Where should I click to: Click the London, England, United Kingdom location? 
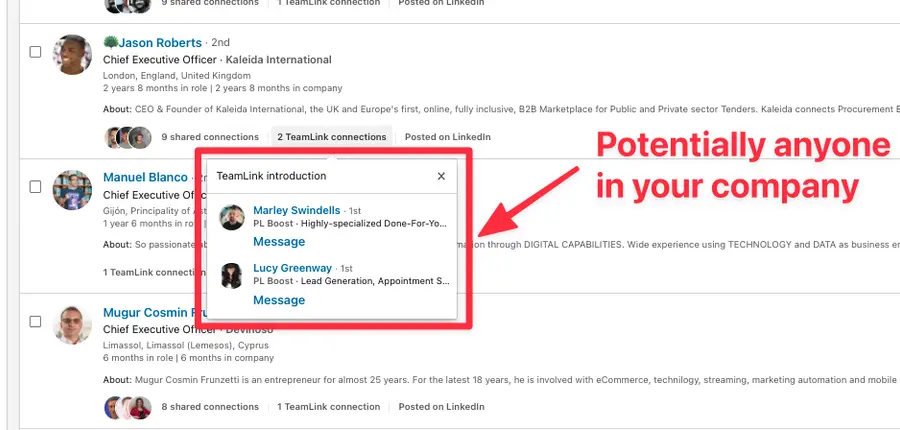(x=177, y=76)
